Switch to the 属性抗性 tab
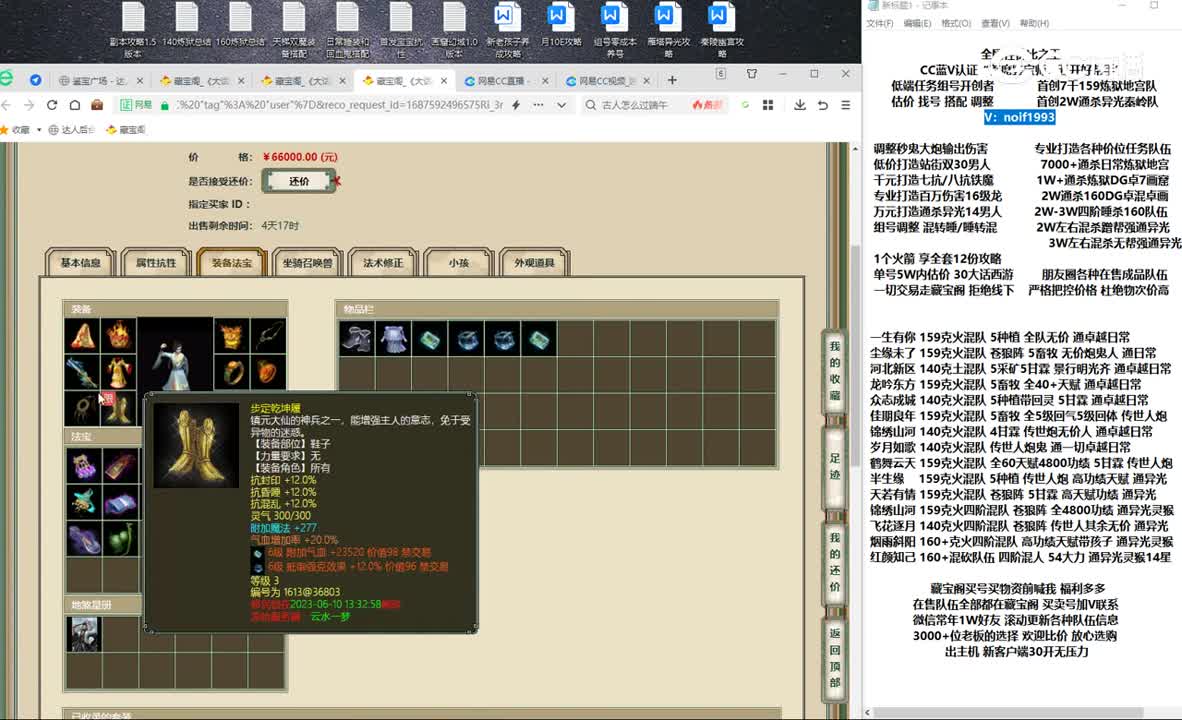Viewport: 1182px width, 720px height. tap(155, 262)
